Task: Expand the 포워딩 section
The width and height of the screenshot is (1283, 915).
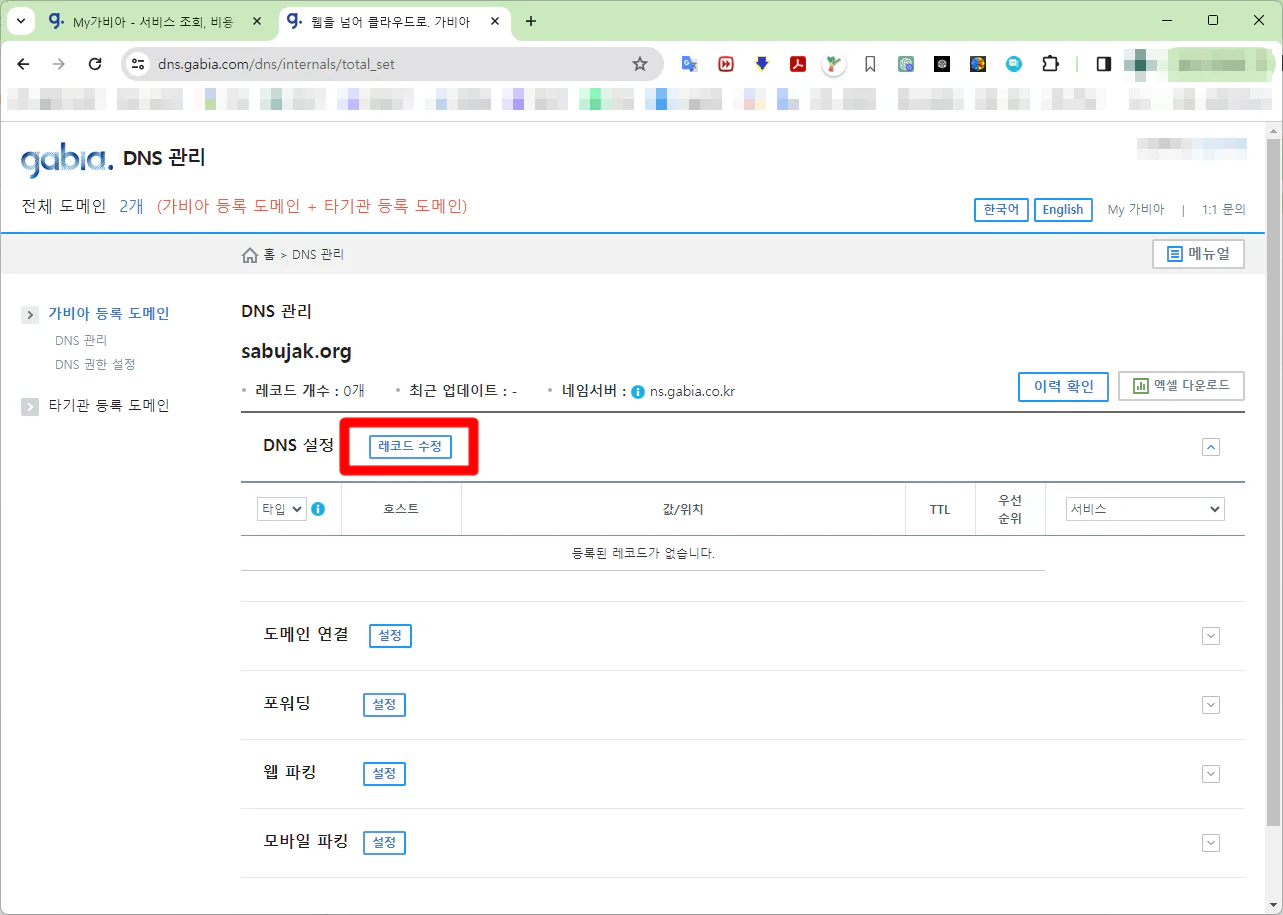Action: (x=1211, y=705)
